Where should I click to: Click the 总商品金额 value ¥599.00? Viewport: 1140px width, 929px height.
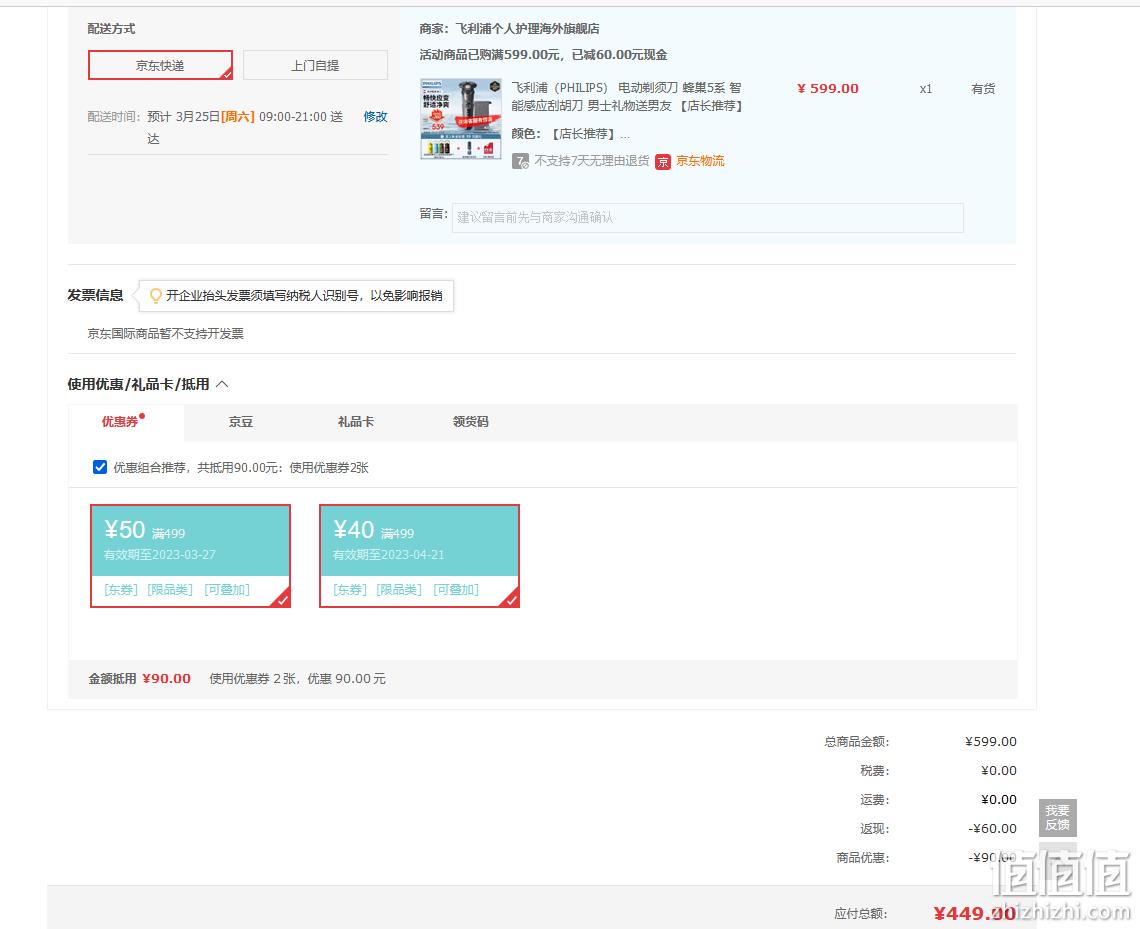(x=991, y=741)
